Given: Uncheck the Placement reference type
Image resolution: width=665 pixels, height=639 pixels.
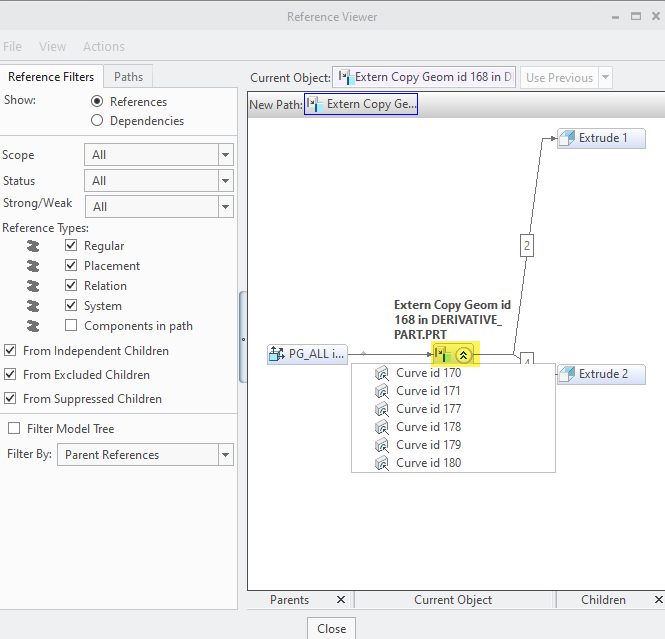Looking at the screenshot, I should click(x=71, y=266).
